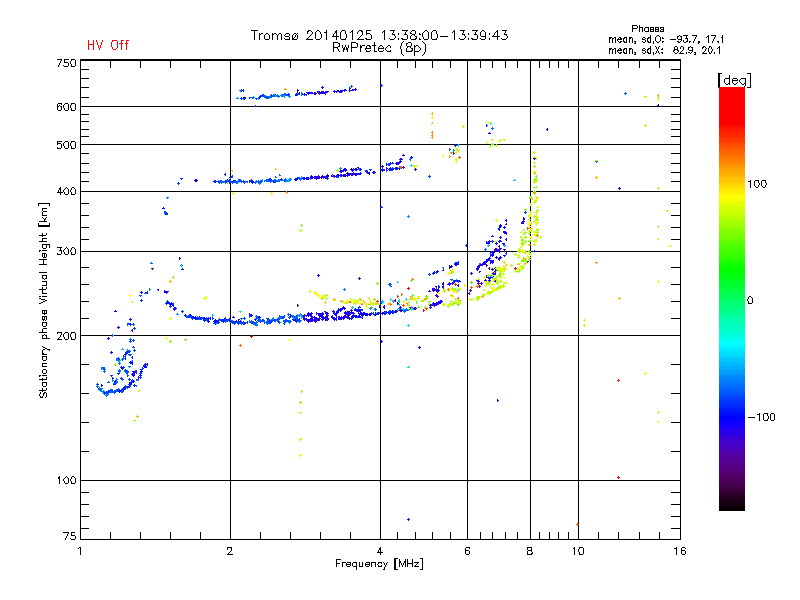800x600 pixels.
Task: Select the 'mean, sd,O: -93.7, 17.1' line
Action: pos(665,39)
